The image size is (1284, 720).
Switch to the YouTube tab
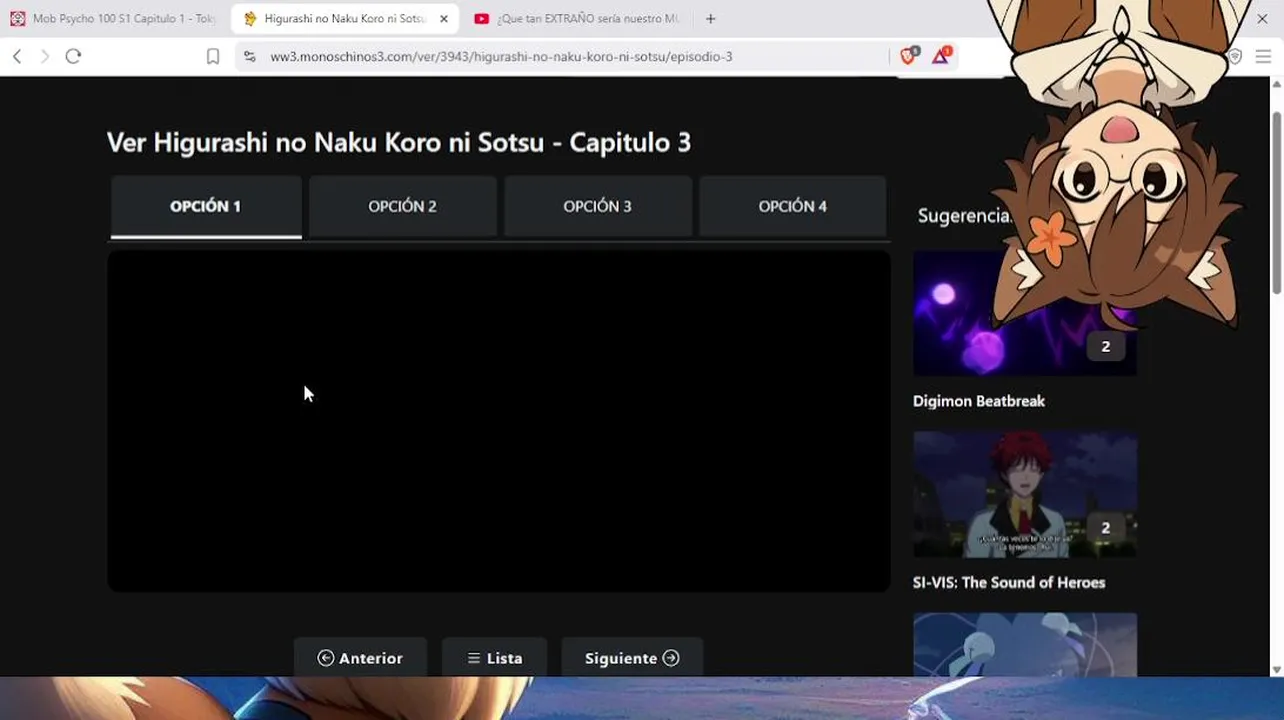577,18
